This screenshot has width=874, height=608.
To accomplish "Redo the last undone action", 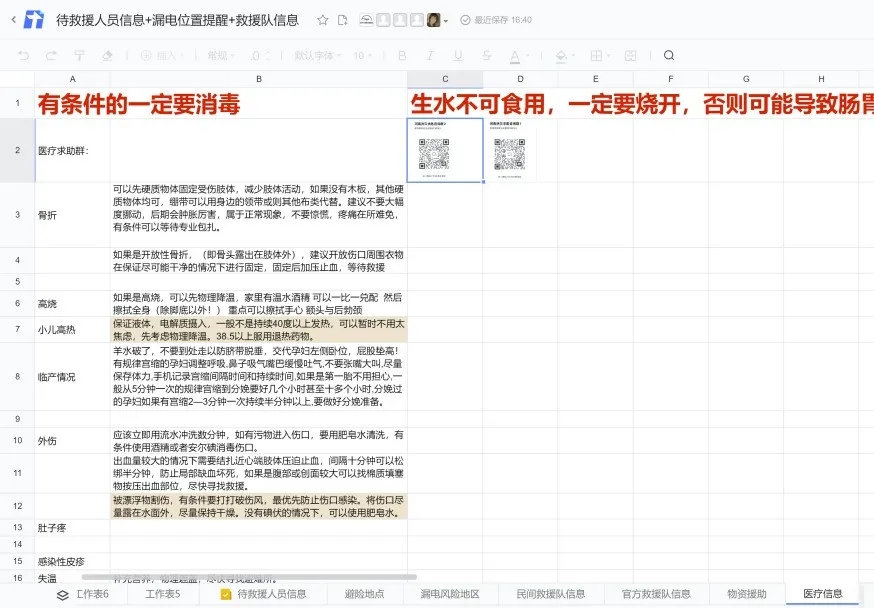I will (51, 55).
